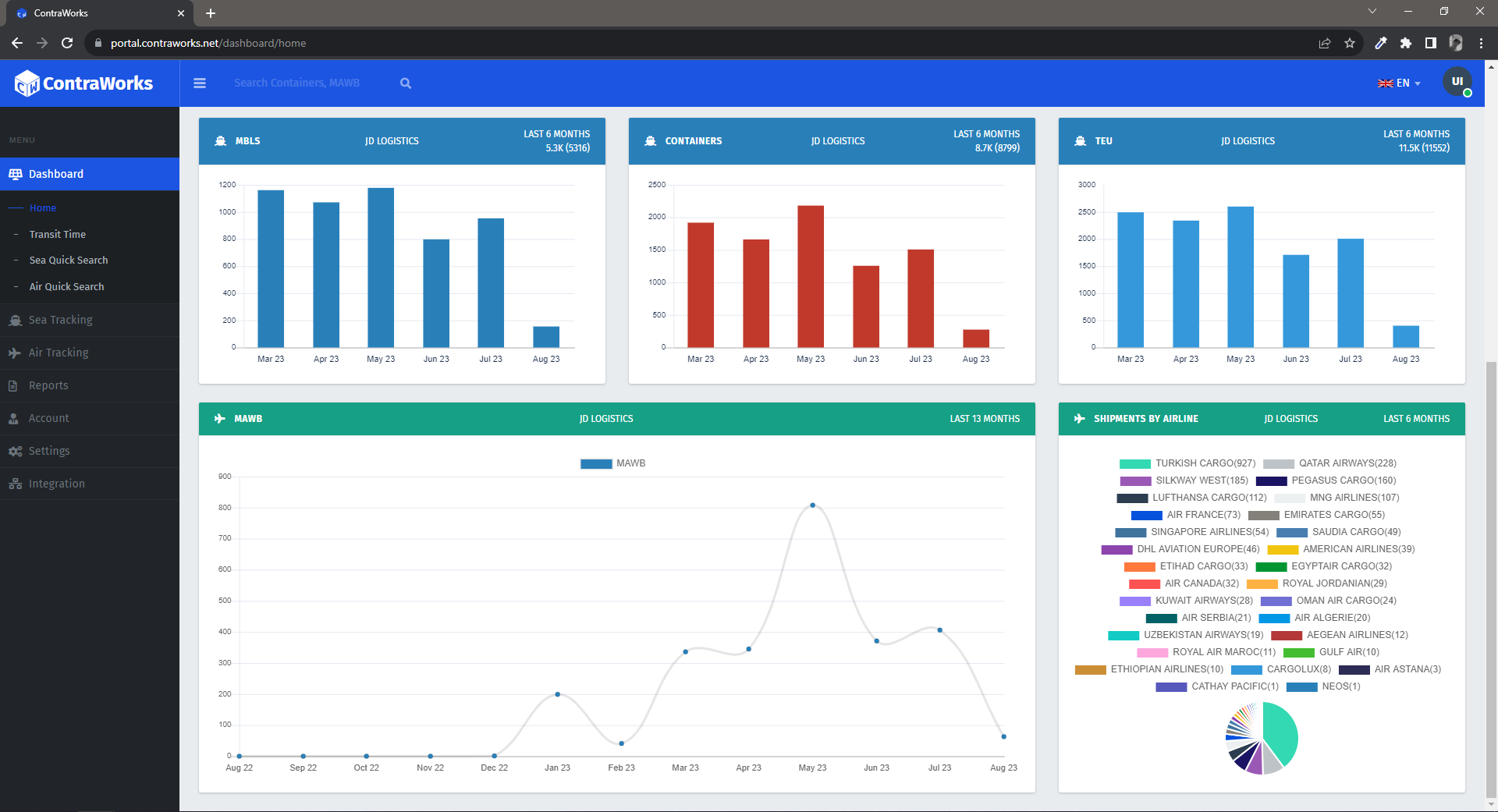Viewport: 1498px width, 812px height.
Task: Bookmark page with star icon
Action: click(x=1350, y=43)
